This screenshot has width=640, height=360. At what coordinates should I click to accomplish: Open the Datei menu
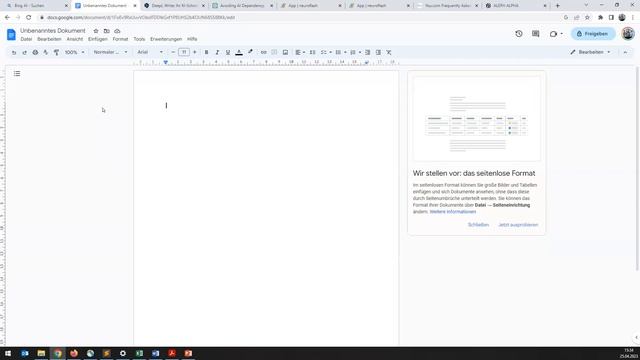26,39
